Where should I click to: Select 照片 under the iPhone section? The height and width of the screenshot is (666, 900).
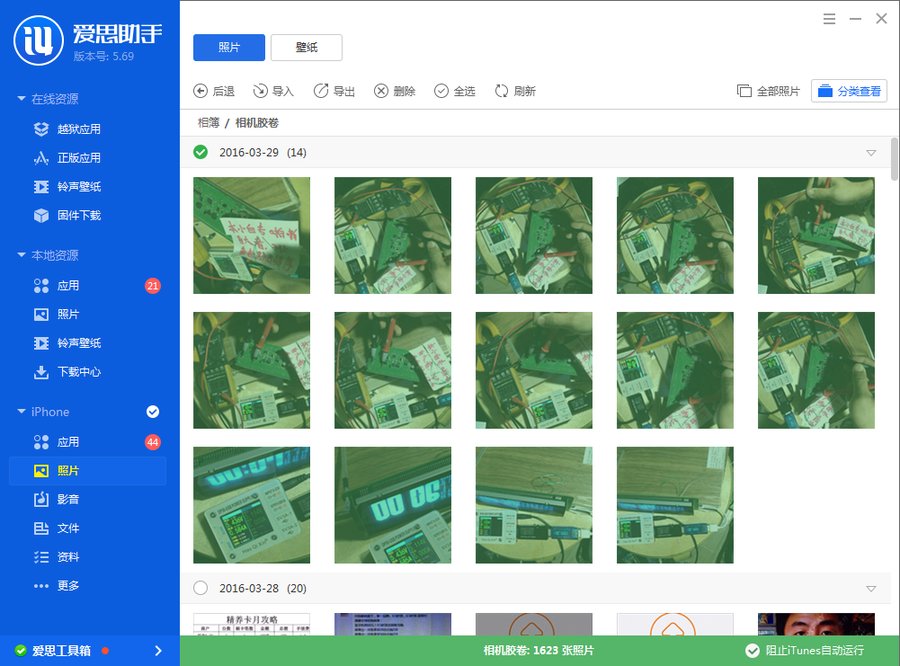point(87,471)
